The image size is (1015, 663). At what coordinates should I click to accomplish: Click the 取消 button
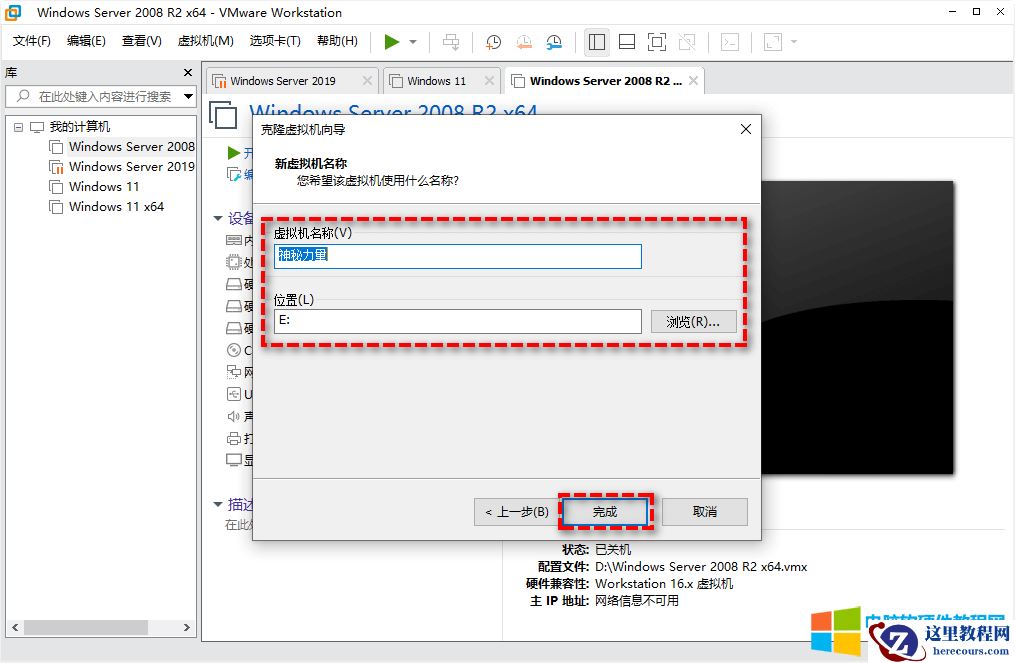click(x=704, y=512)
